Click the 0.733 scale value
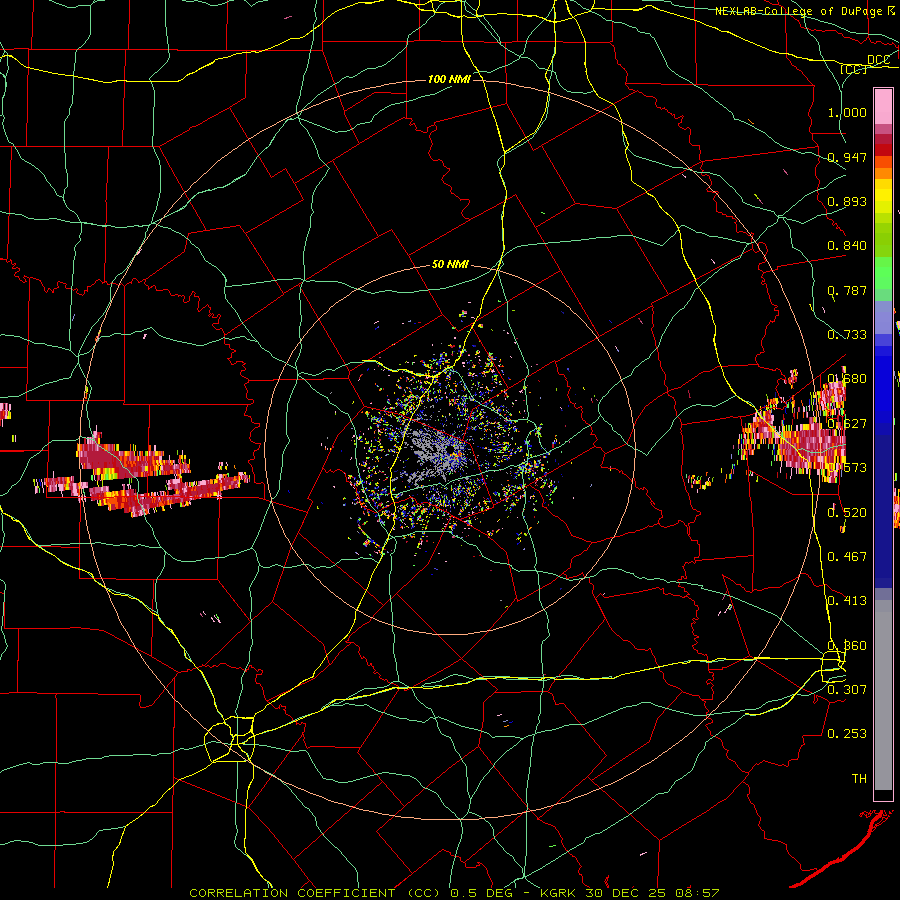 point(847,335)
